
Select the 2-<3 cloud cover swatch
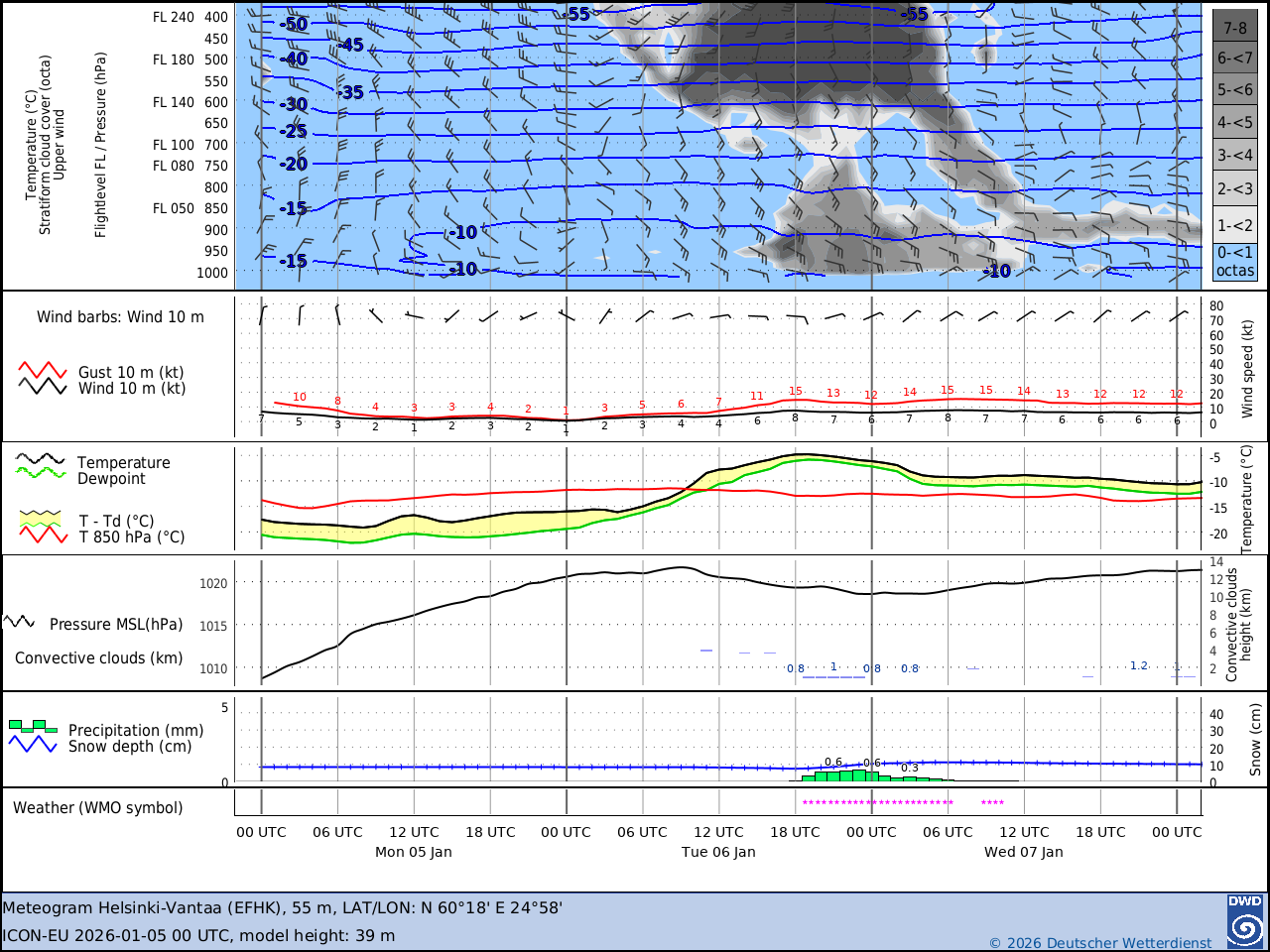click(1235, 188)
